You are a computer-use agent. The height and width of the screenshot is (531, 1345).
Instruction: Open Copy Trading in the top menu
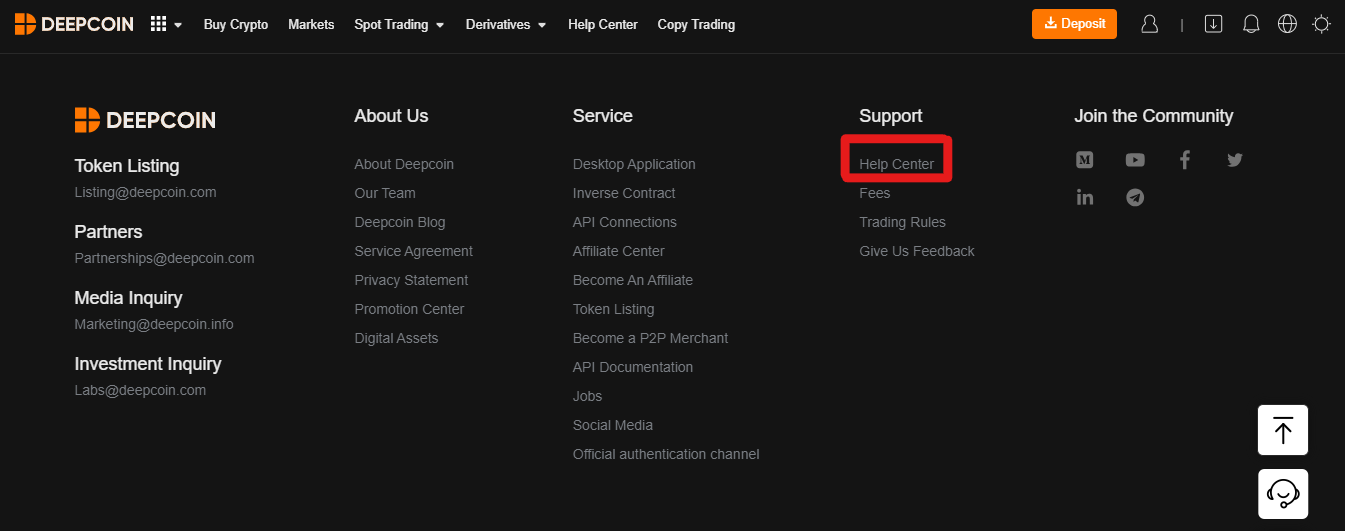click(696, 24)
